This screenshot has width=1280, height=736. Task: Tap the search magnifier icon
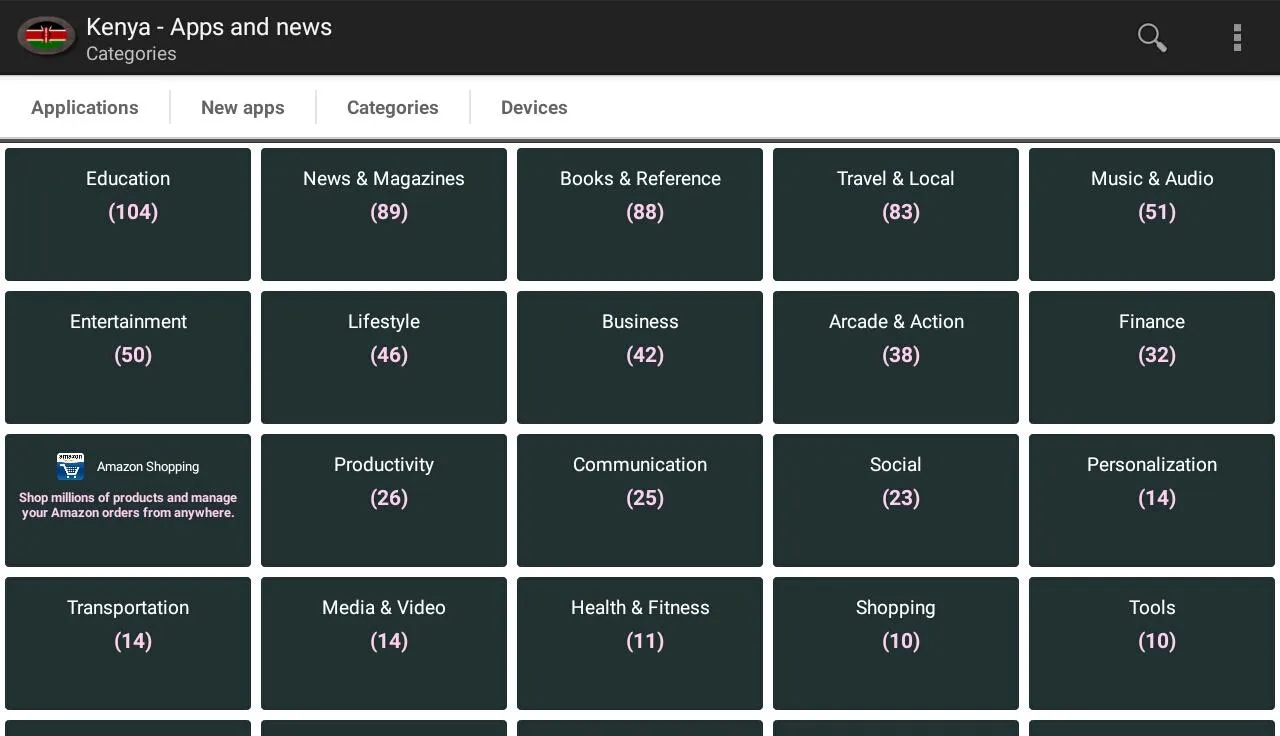(1152, 37)
